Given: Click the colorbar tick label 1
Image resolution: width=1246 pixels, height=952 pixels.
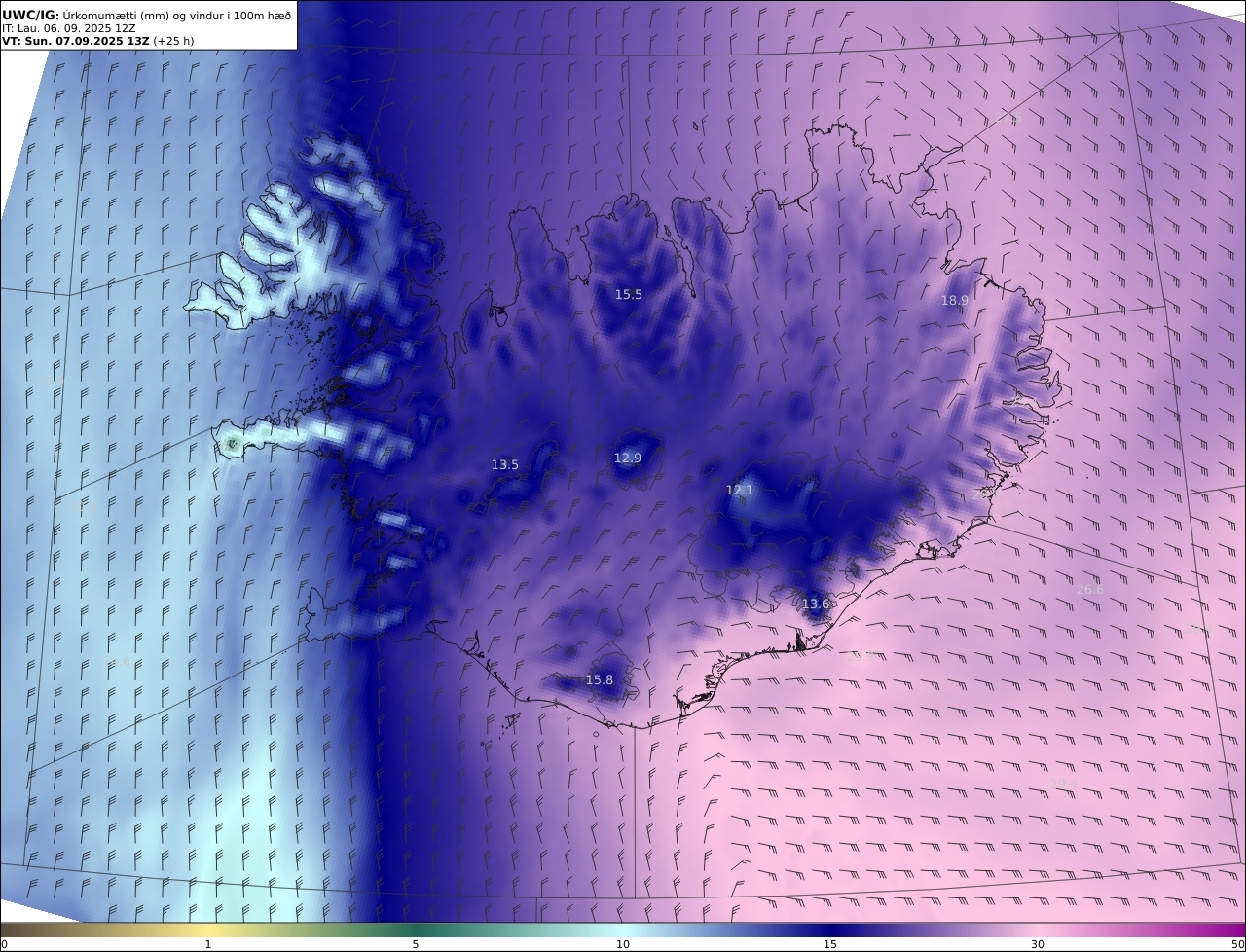Looking at the screenshot, I should pyautogui.click(x=207, y=944).
